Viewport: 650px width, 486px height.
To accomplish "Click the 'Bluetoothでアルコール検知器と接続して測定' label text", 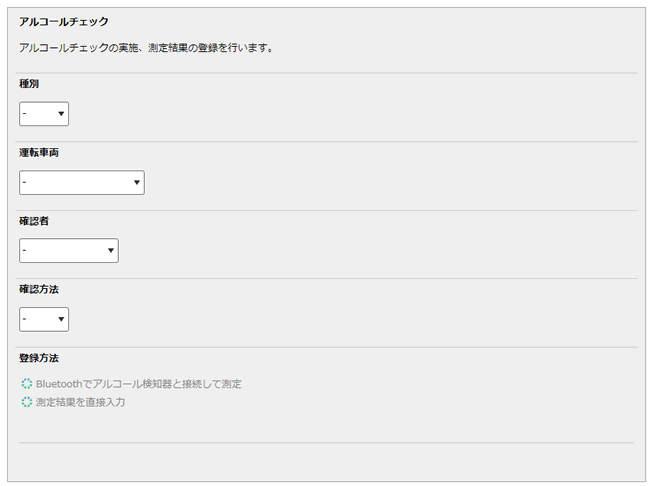I will click(x=138, y=383).
